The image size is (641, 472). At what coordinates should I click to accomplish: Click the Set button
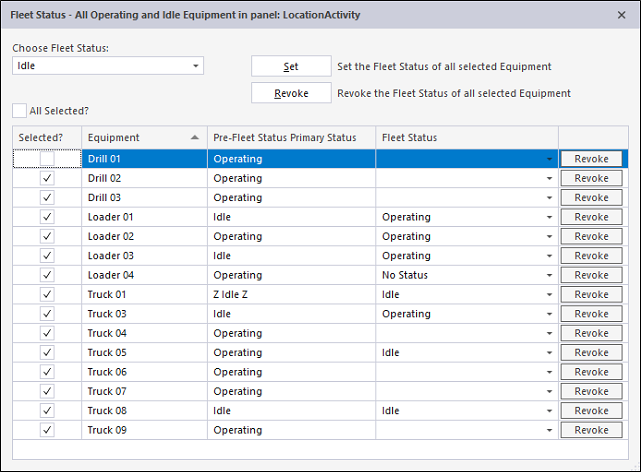click(x=290, y=67)
